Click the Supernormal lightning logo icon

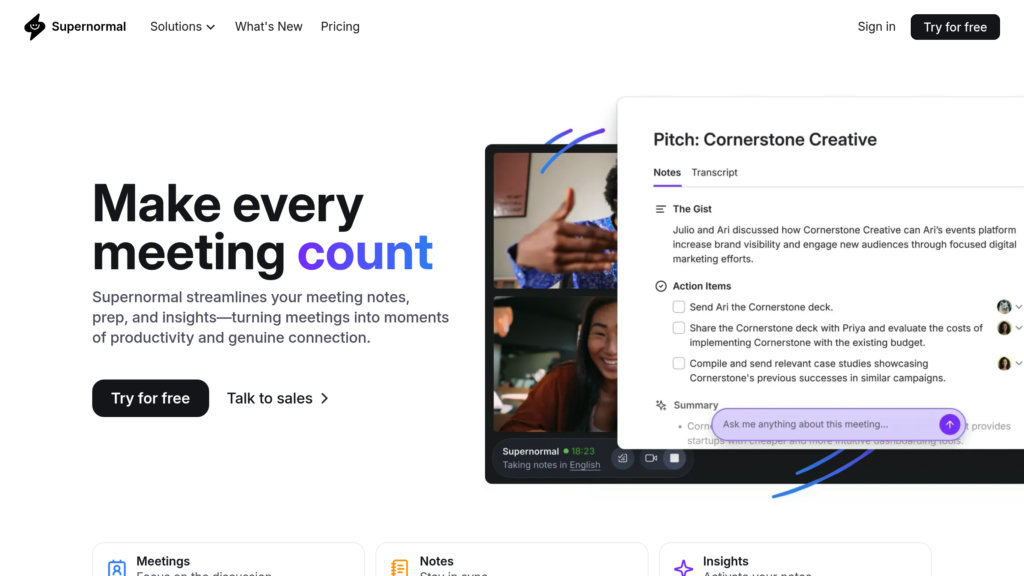35,27
